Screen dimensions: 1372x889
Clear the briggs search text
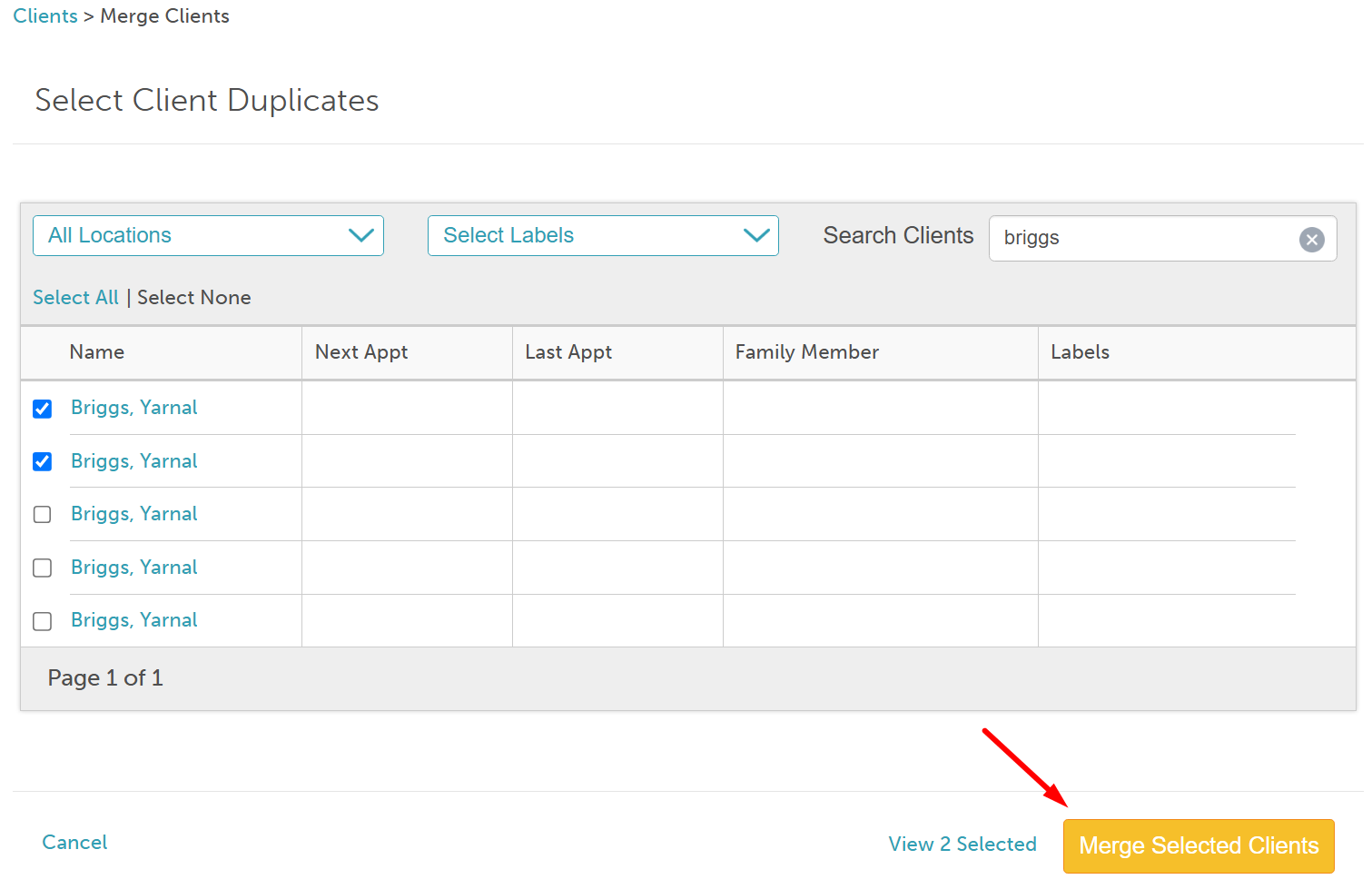(1311, 239)
